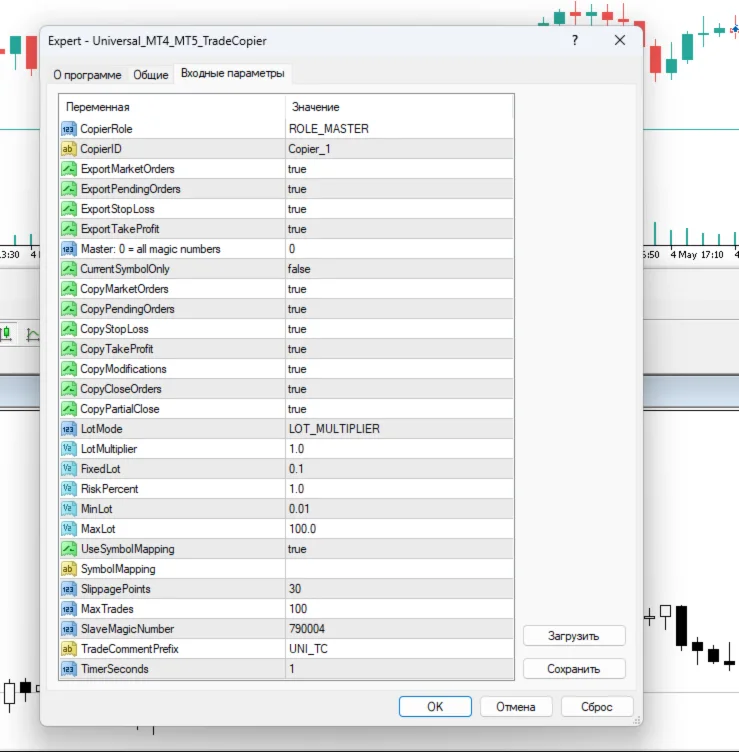Click the 100.0 MaxLot value
Viewport: 739px width, 752px height.
coord(399,529)
